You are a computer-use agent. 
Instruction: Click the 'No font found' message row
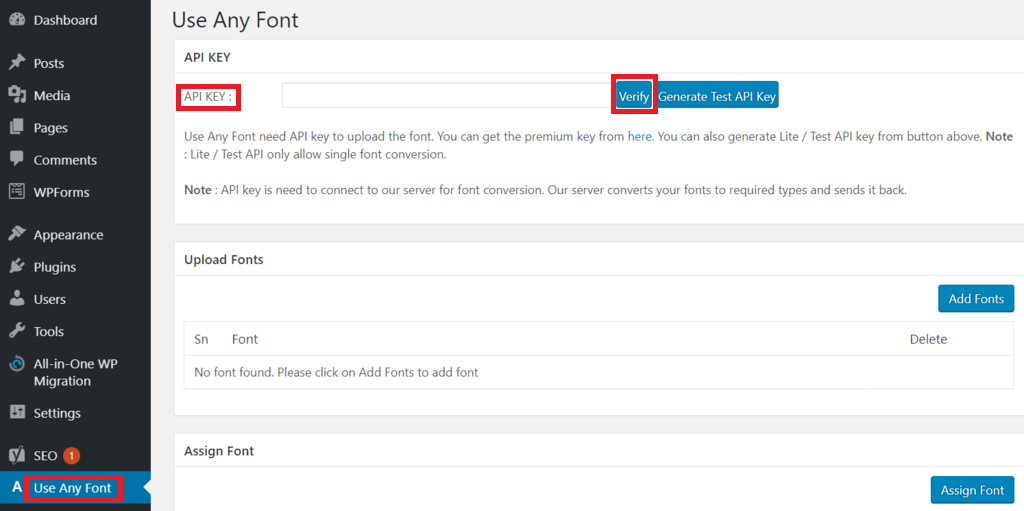598,372
